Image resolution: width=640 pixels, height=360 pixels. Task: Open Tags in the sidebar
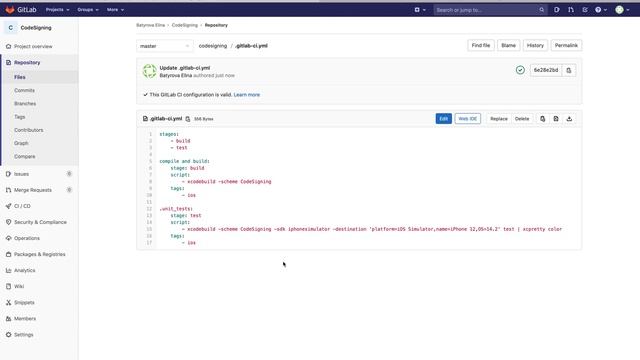[x=20, y=117]
